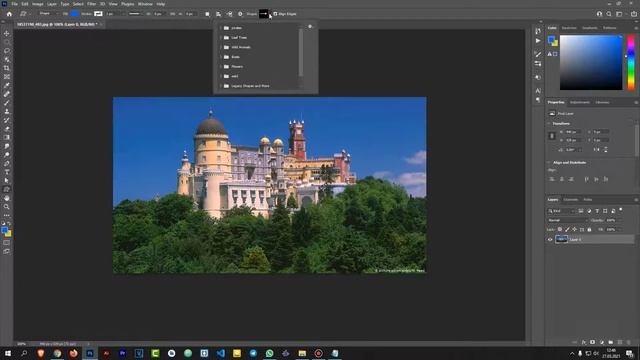The width and height of the screenshot is (640, 360).
Task: Collapse the Transform section
Action: 549,123
